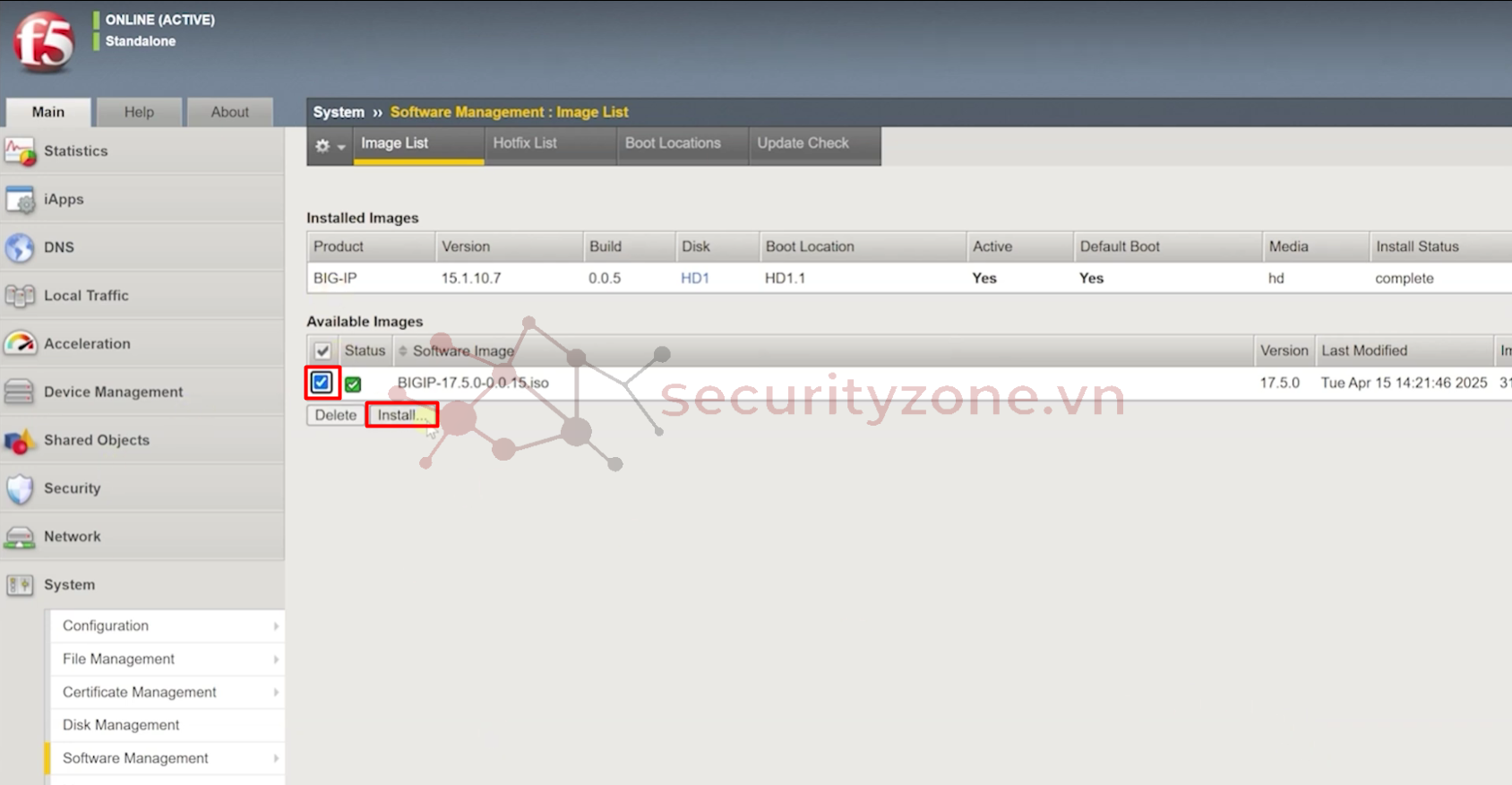Open the Network icon
Screen dimensions: 1512x785
point(20,537)
